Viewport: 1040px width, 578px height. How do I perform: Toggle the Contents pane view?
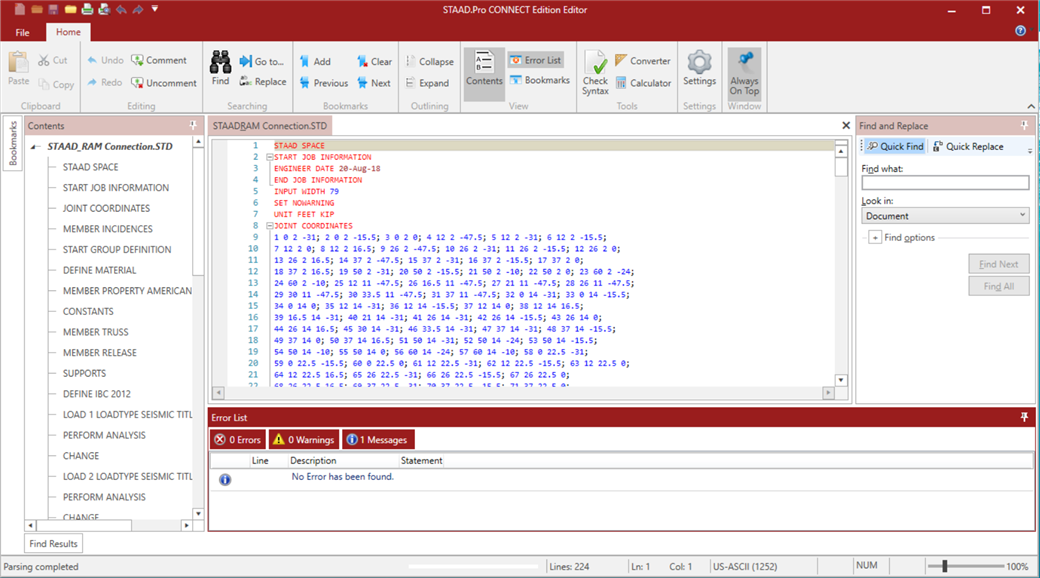484,73
